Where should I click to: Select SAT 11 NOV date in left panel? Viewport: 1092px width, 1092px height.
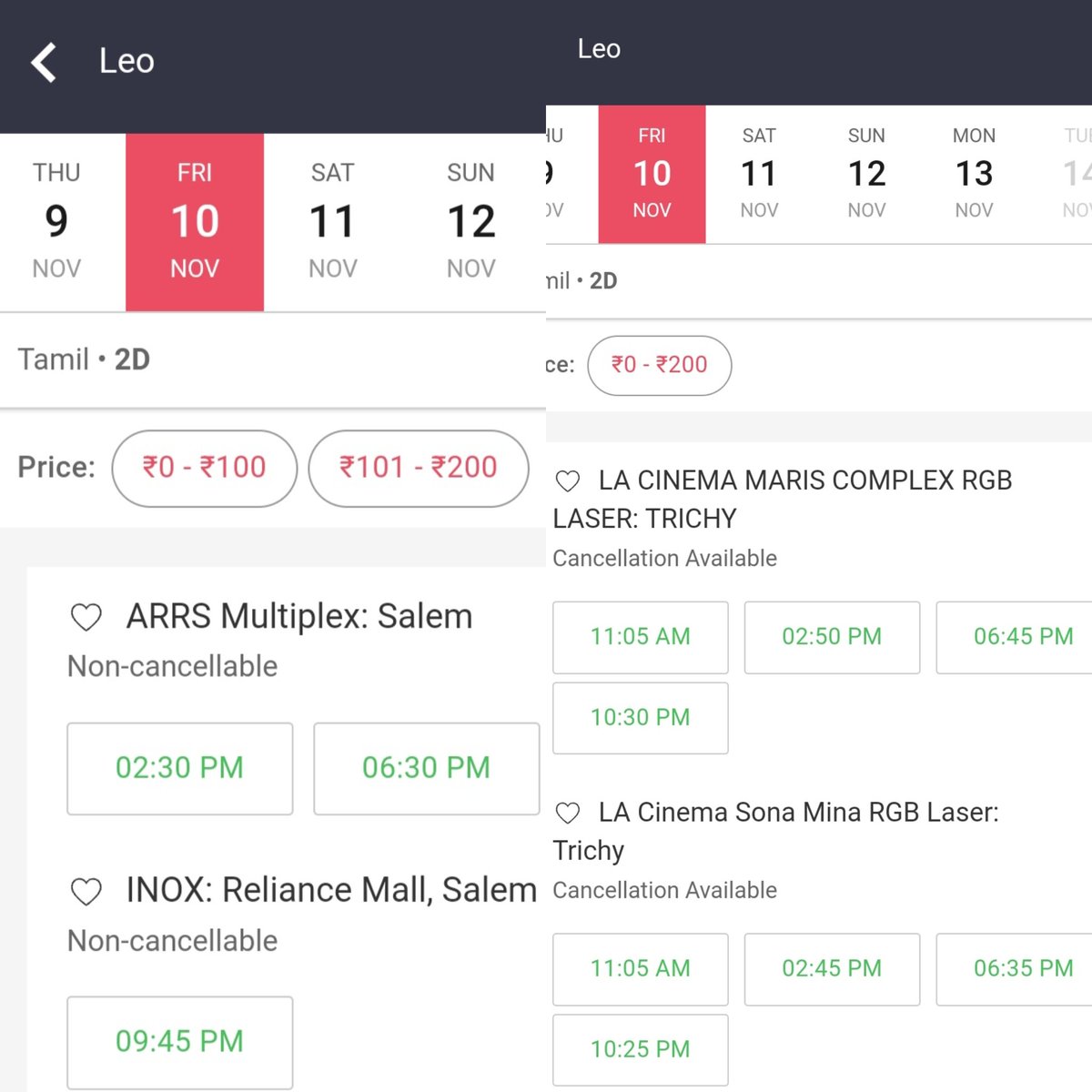[333, 222]
